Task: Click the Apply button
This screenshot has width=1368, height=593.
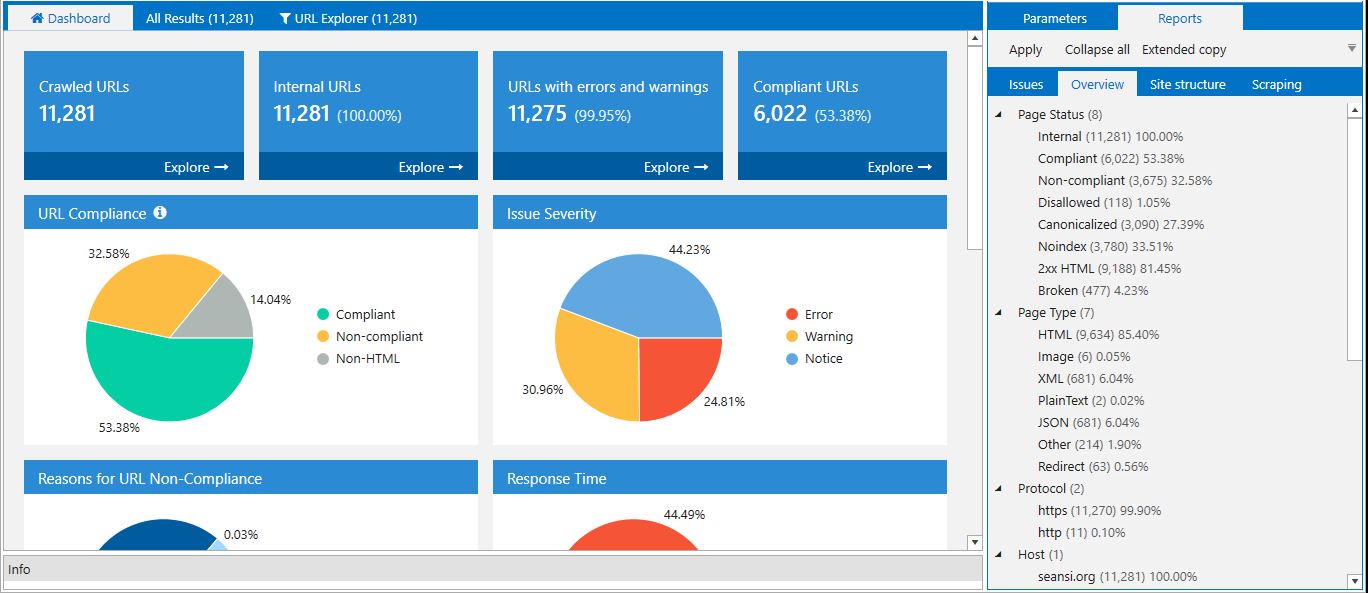Action: coord(1025,49)
